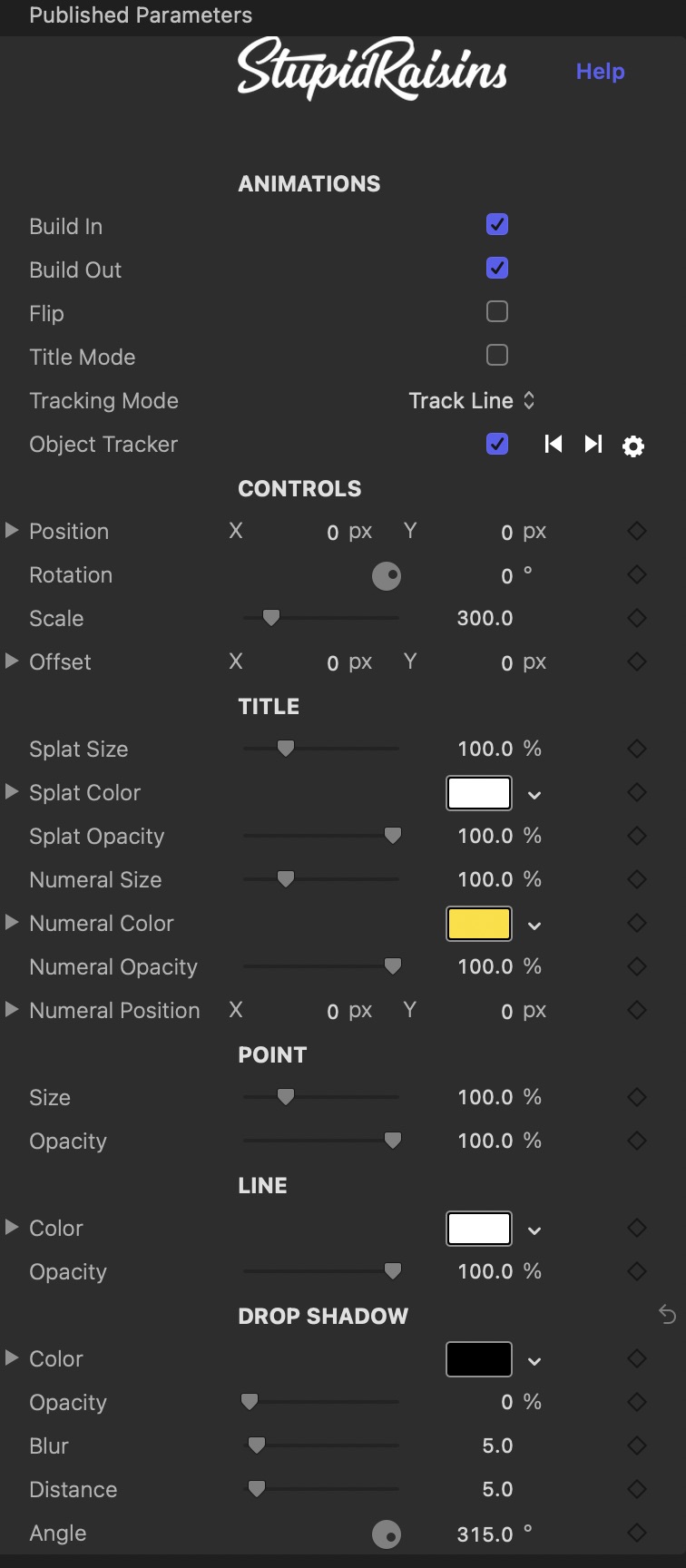
Task: Click the Scale value field 300.0
Action: click(x=485, y=618)
